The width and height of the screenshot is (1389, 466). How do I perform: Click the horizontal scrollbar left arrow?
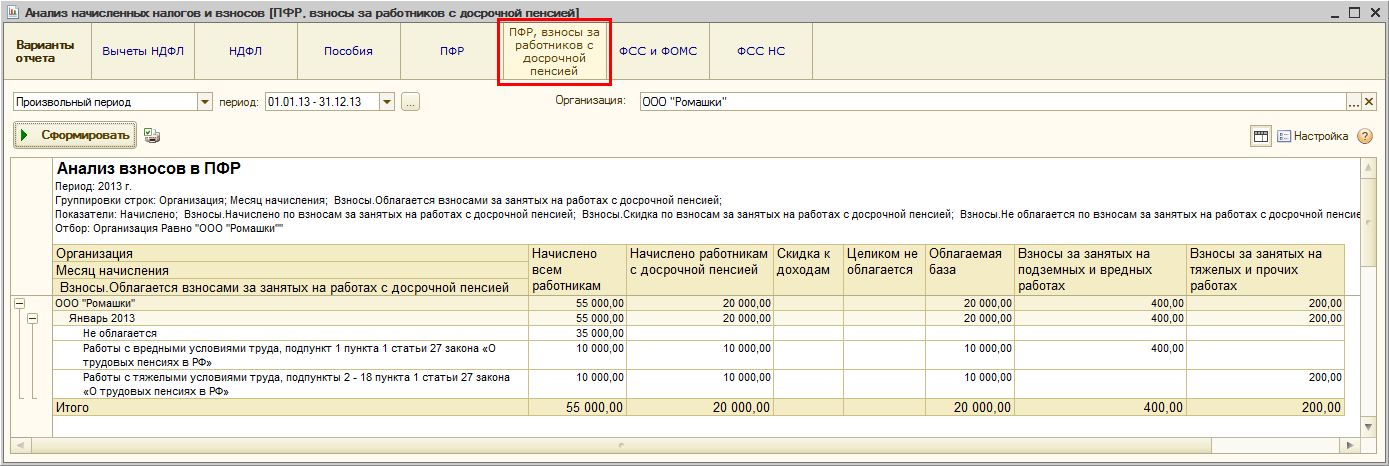click(x=20, y=444)
